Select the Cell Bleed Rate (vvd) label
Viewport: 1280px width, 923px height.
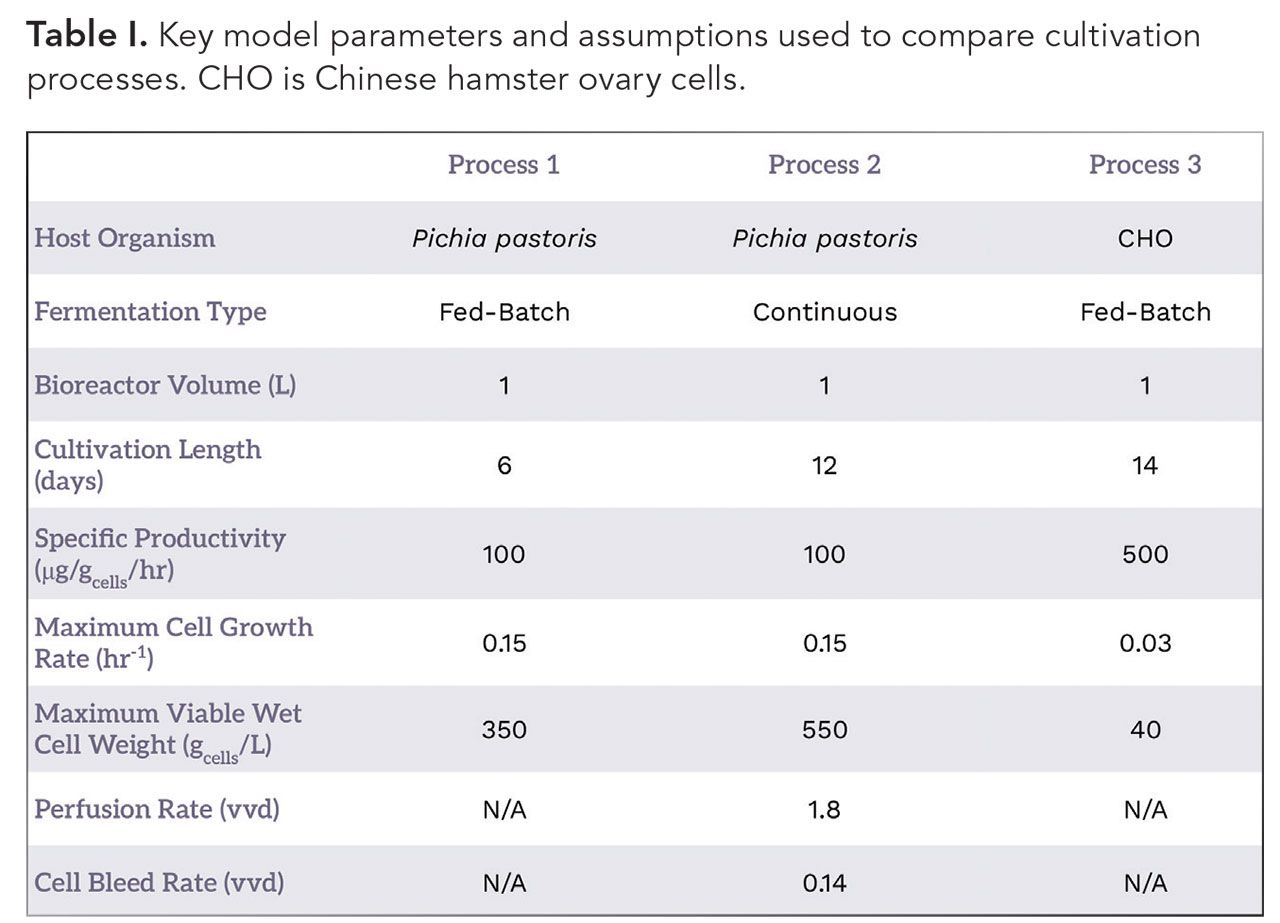(x=159, y=882)
